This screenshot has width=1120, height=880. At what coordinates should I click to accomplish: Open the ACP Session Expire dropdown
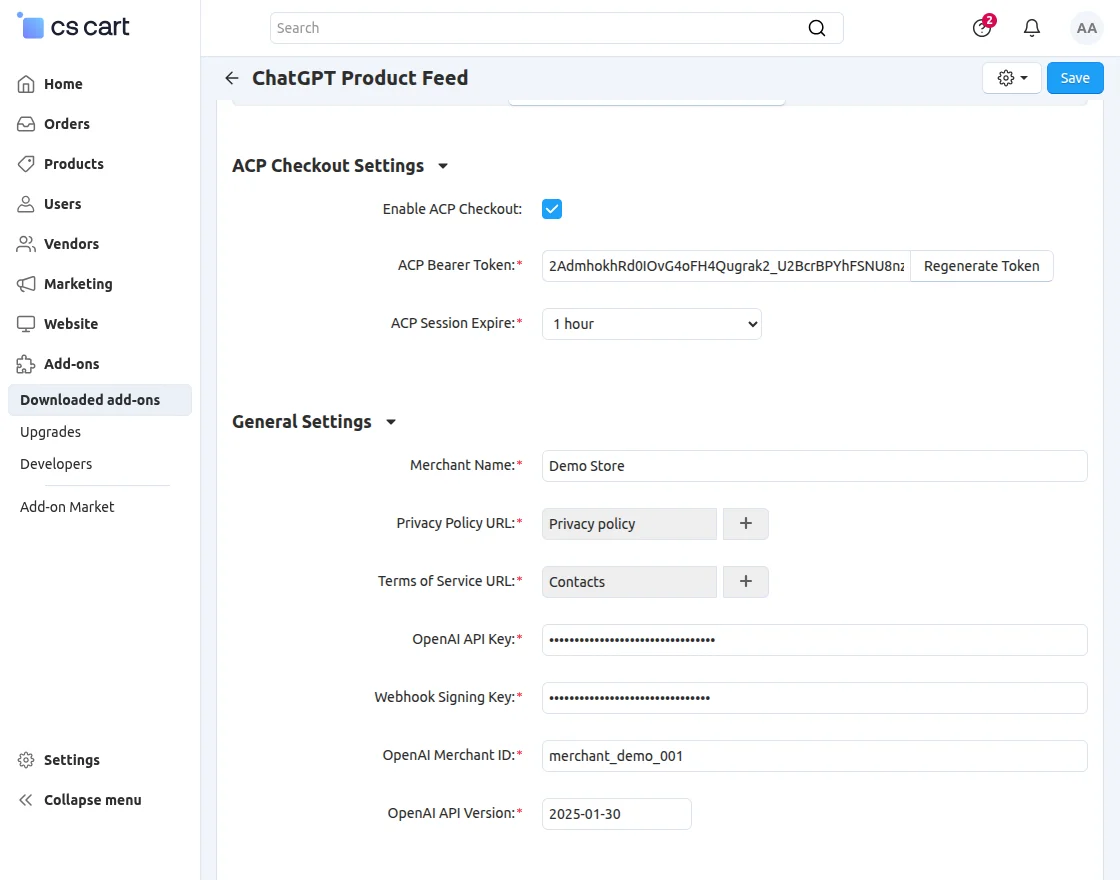651,324
